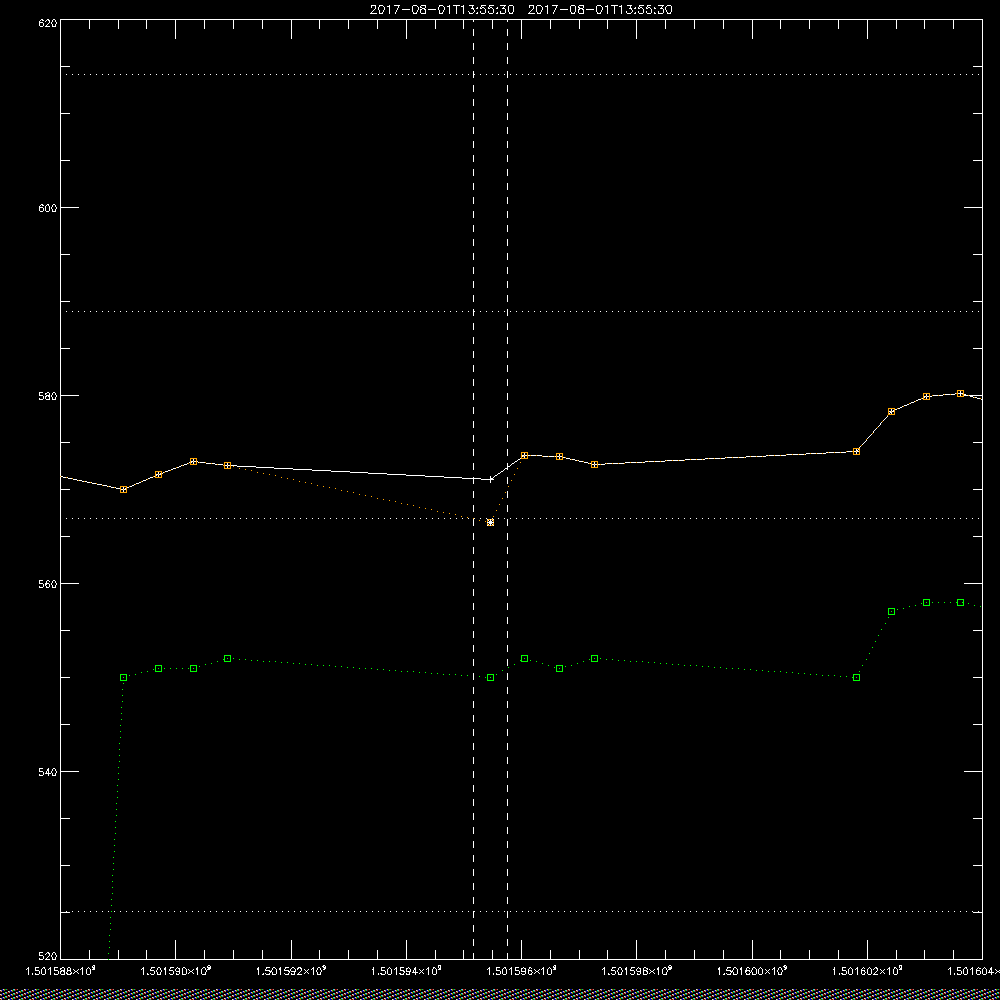Click the x-axis label 1.501594×10⁹
The image size is (1000, 1000).
[406, 971]
